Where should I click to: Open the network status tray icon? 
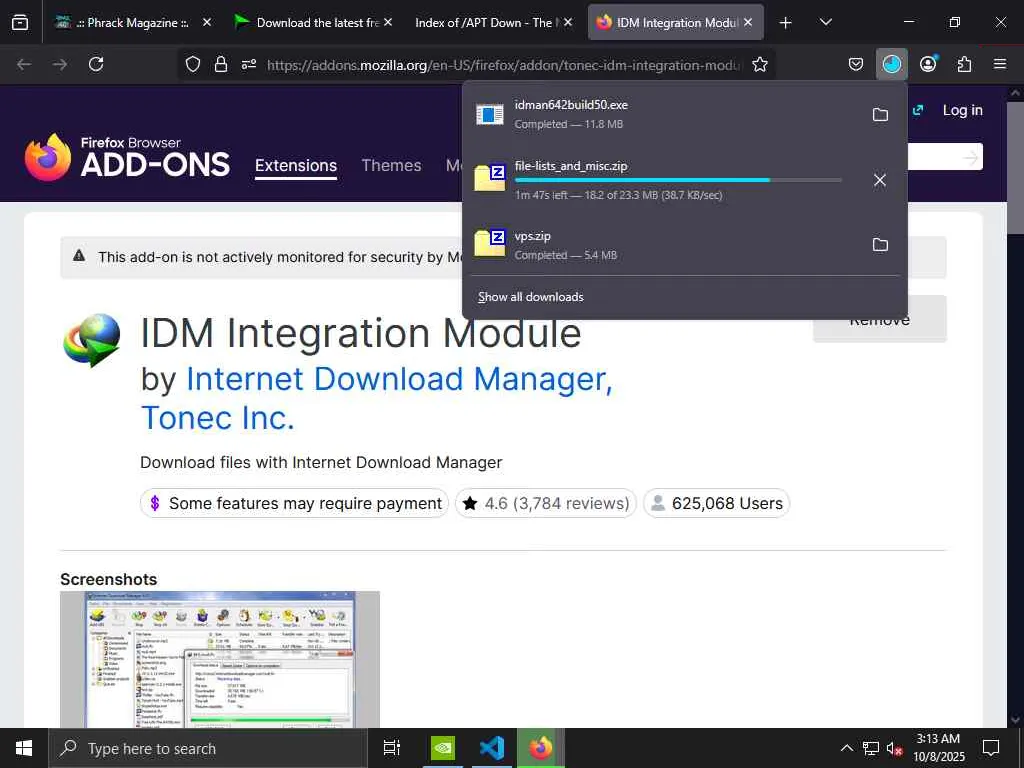871,748
